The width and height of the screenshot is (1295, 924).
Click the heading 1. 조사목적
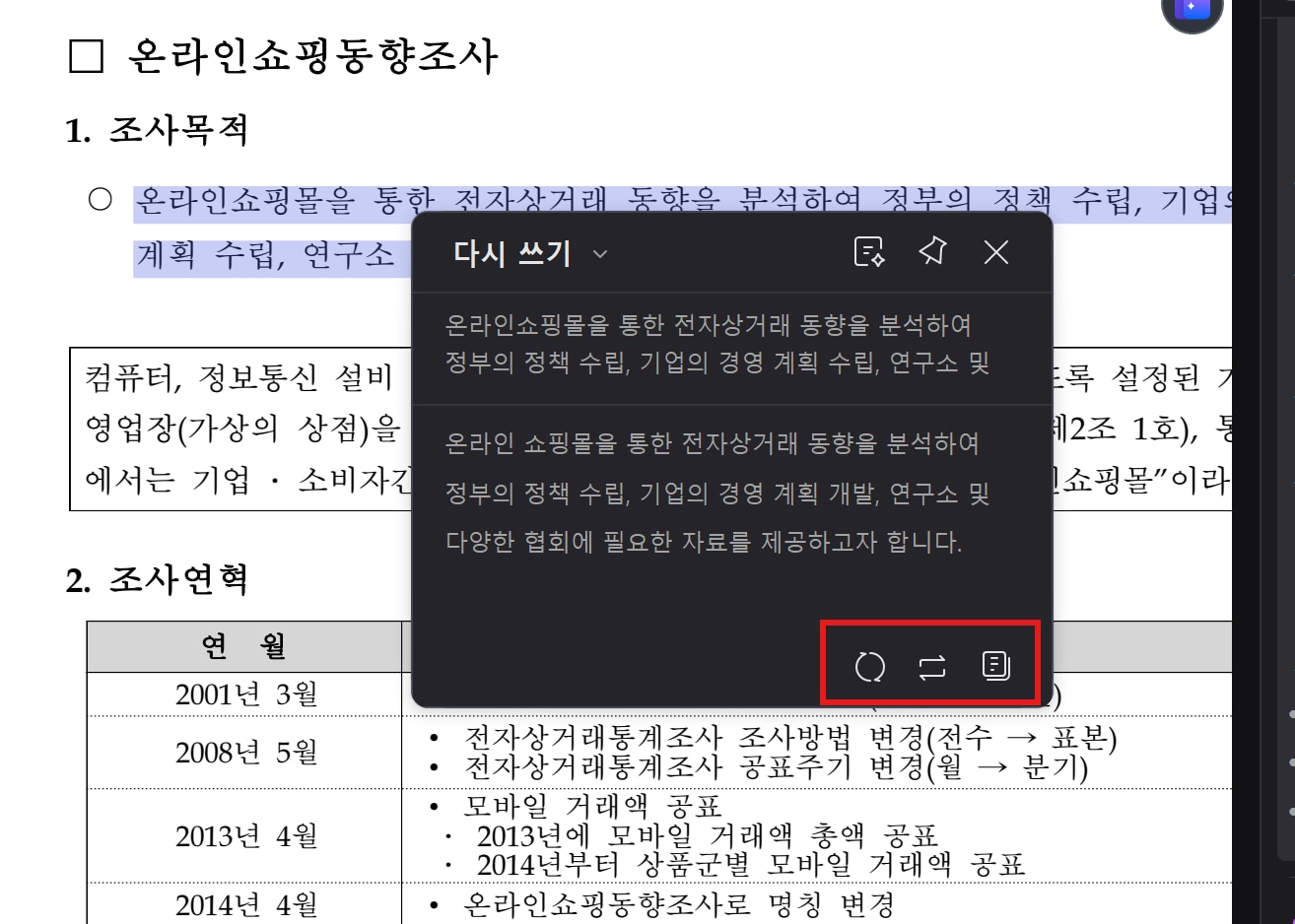[x=157, y=130]
